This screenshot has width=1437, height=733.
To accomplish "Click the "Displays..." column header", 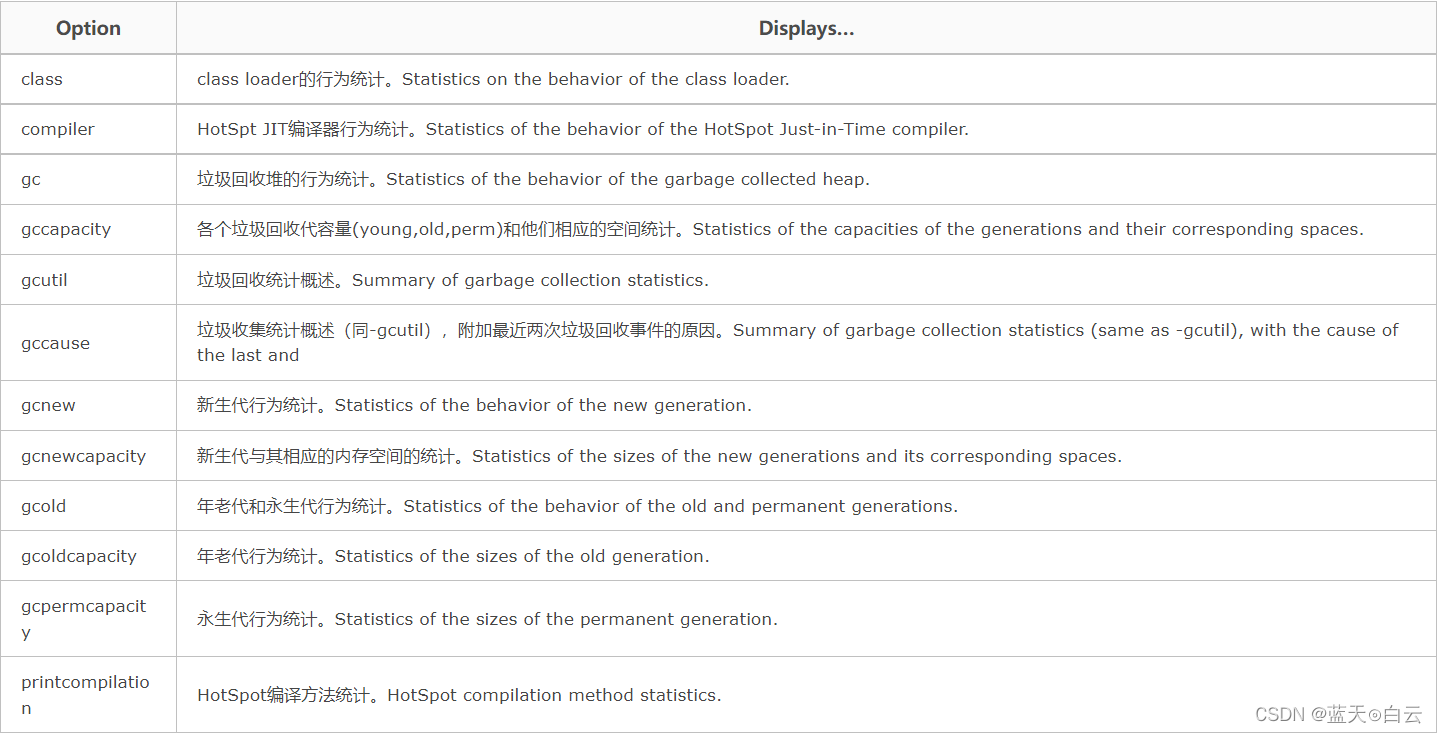I will pyautogui.click(x=806, y=28).
